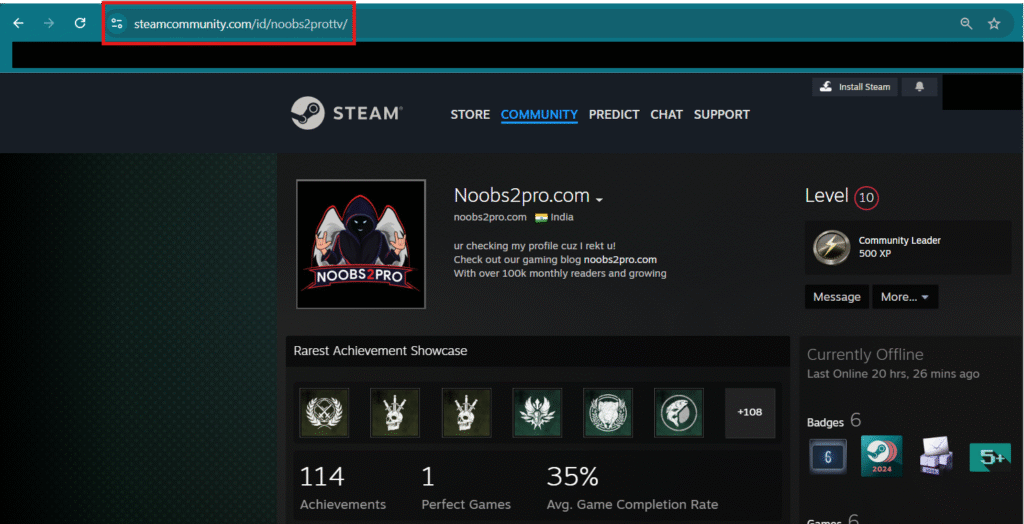
Task: Click the years of service badge numbered 6
Action: pos(827,457)
